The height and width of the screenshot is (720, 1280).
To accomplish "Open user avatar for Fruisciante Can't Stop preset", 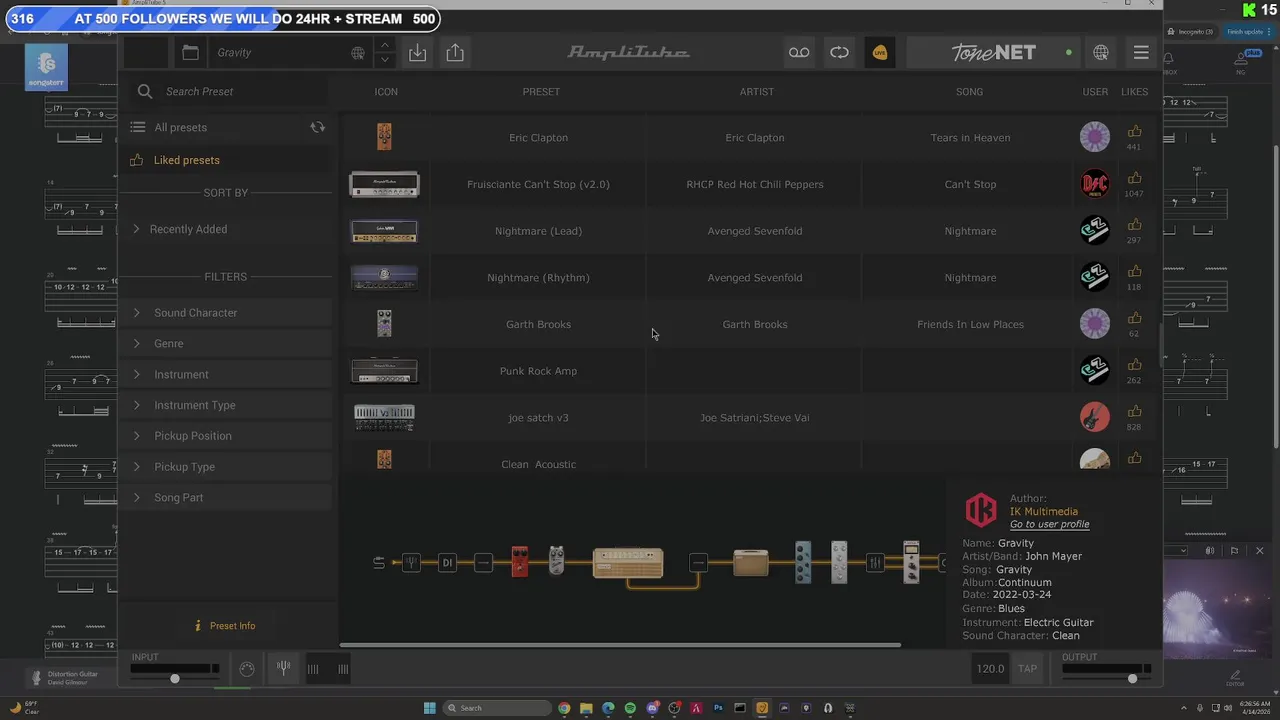I will point(1095,184).
